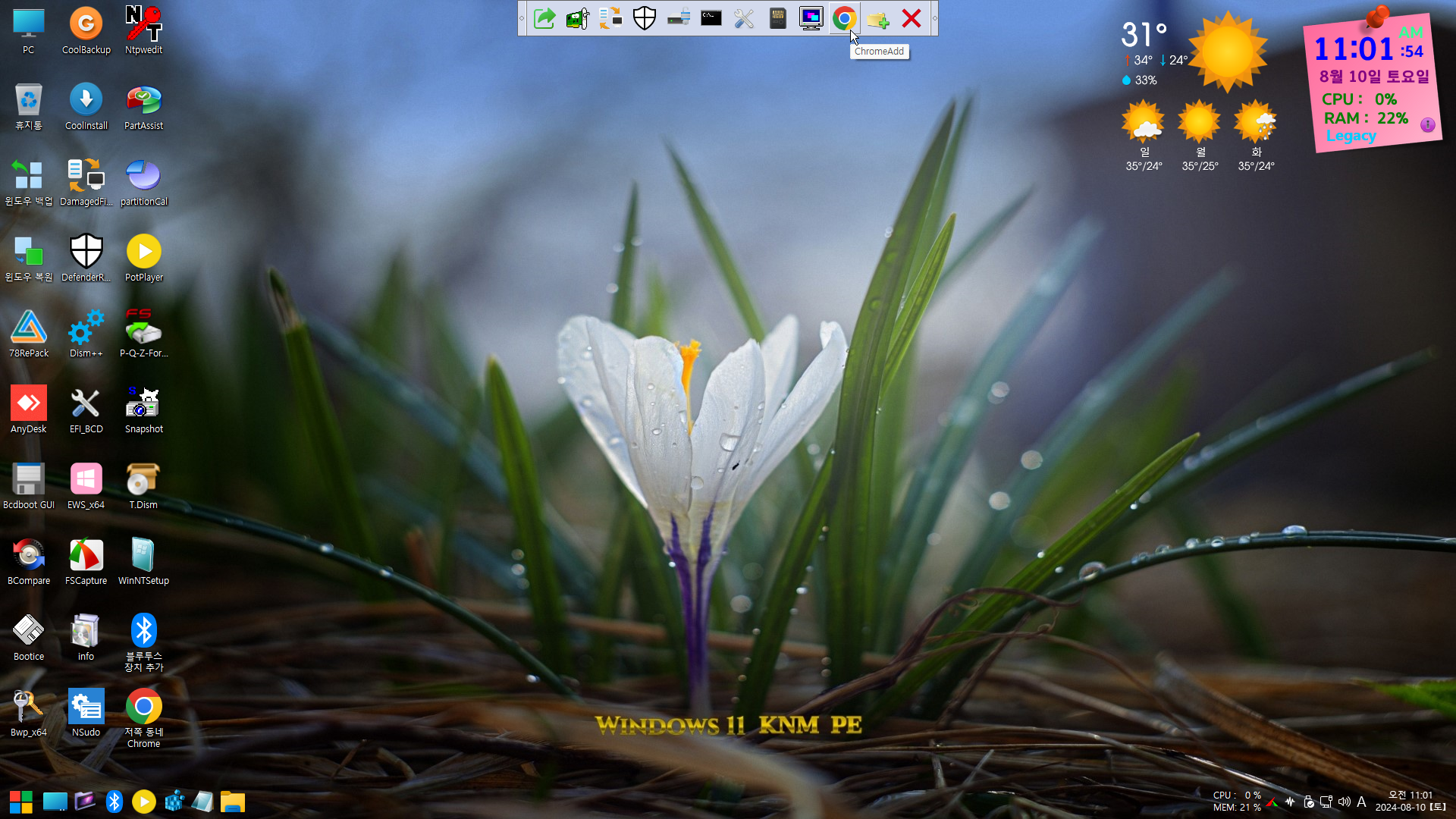
Task: Open DamagedFi... desktop icon
Action: coord(86,182)
